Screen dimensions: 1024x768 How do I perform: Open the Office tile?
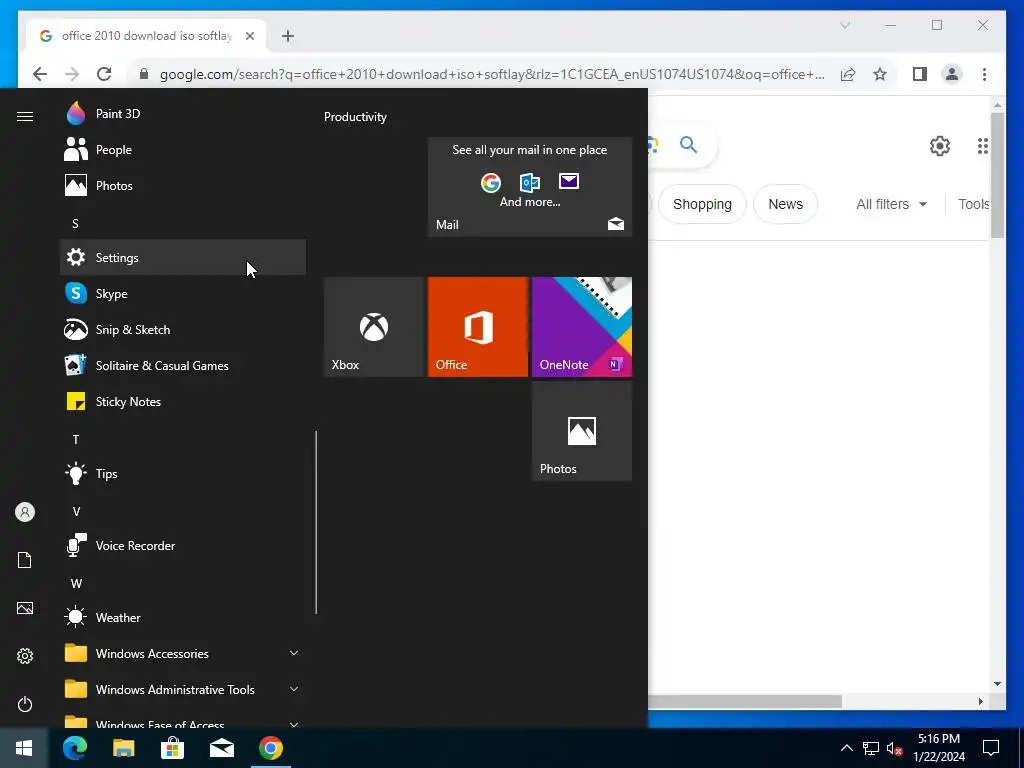(477, 327)
